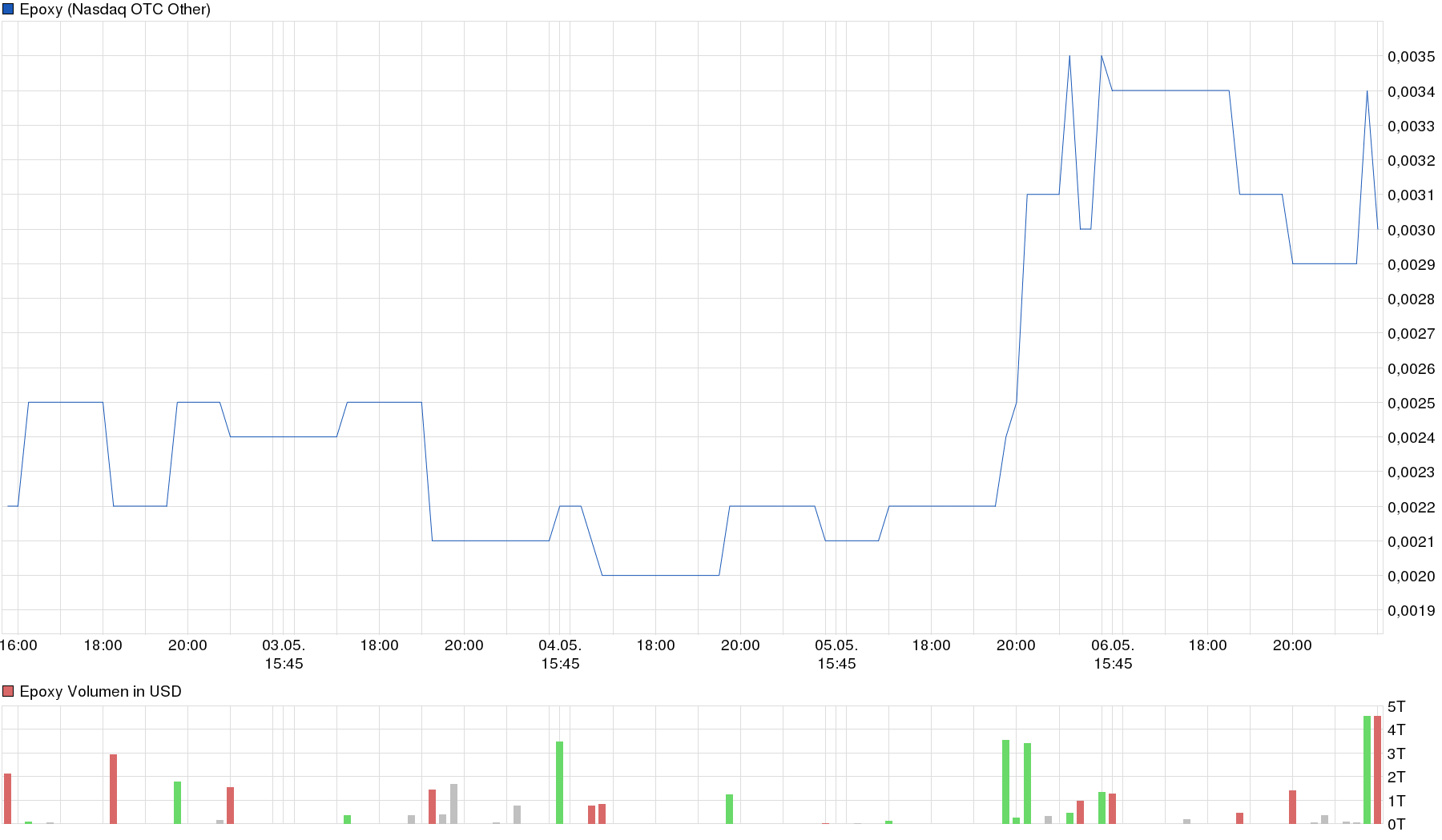The height and width of the screenshot is (840, 1442).
Task: Click the 0,0035 price axis label
Action: click(1412, 57)
